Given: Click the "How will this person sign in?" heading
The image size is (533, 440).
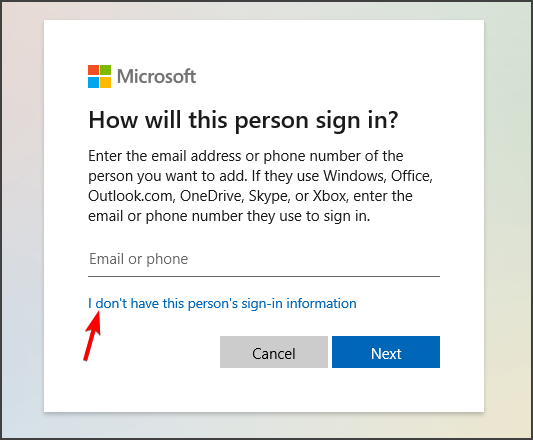Looking at the screenshot, I should coord(243,120).
